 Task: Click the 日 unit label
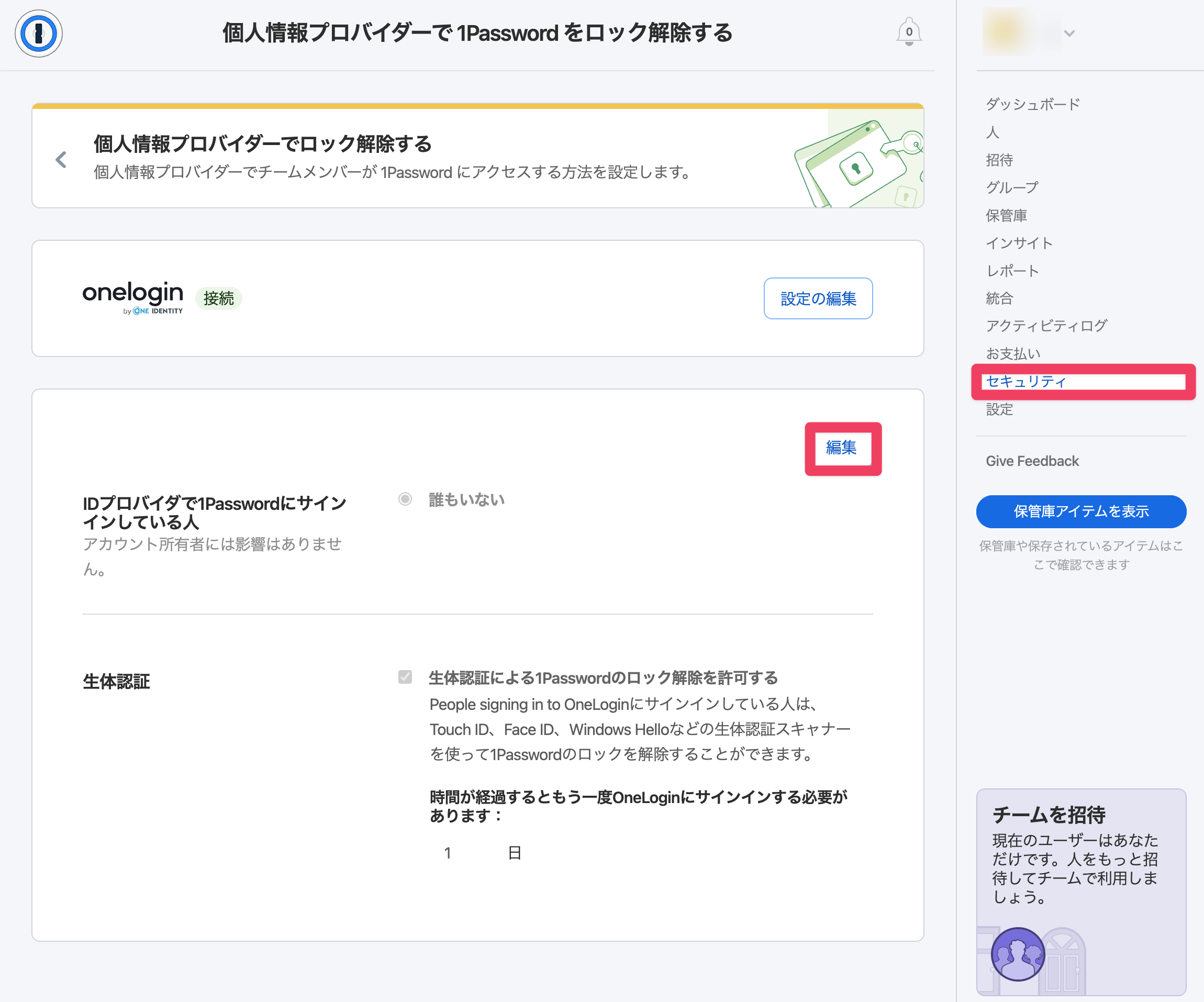514,853
